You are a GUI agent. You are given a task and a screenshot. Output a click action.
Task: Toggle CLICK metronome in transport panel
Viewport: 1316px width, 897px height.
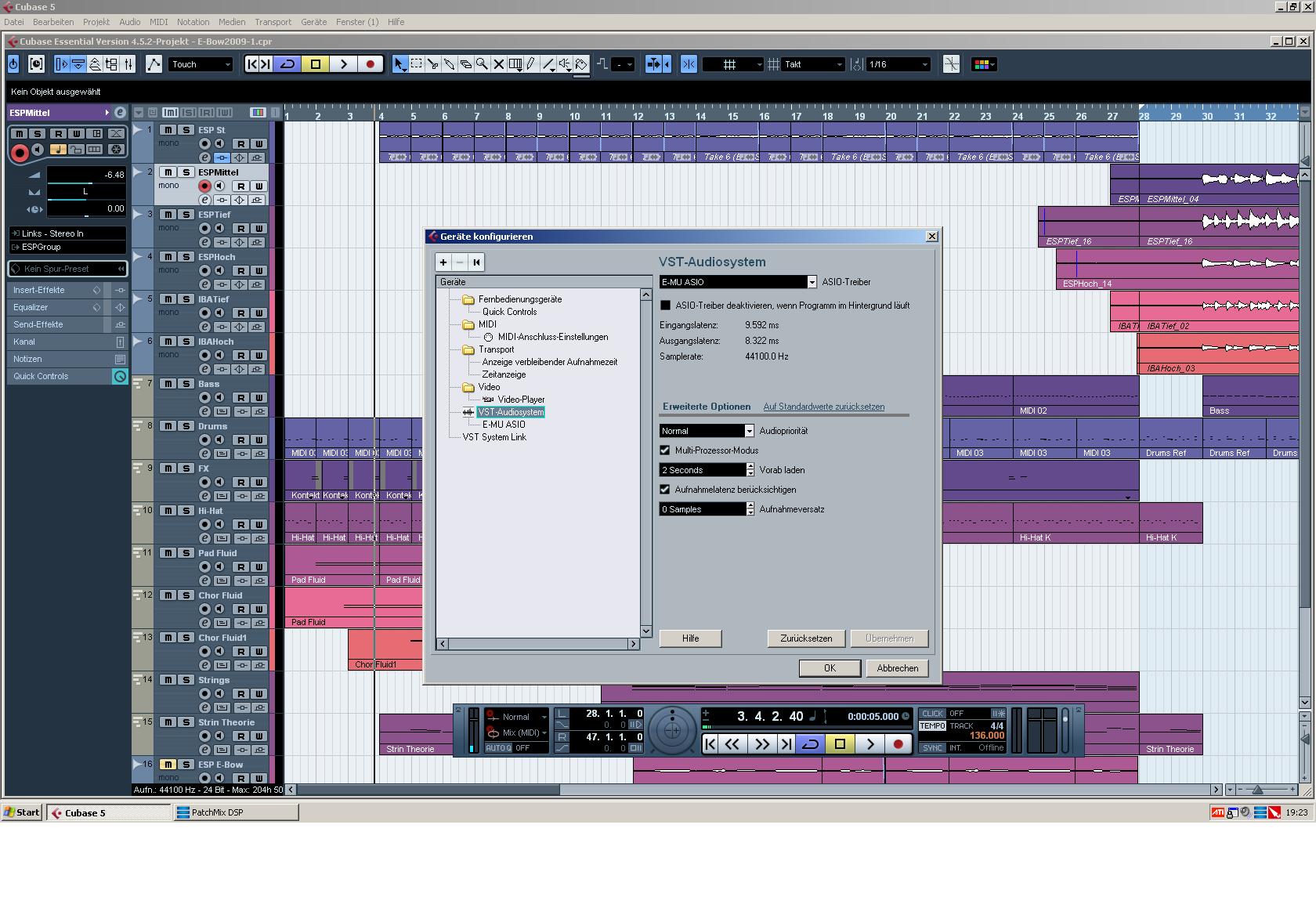pos(932,714)
